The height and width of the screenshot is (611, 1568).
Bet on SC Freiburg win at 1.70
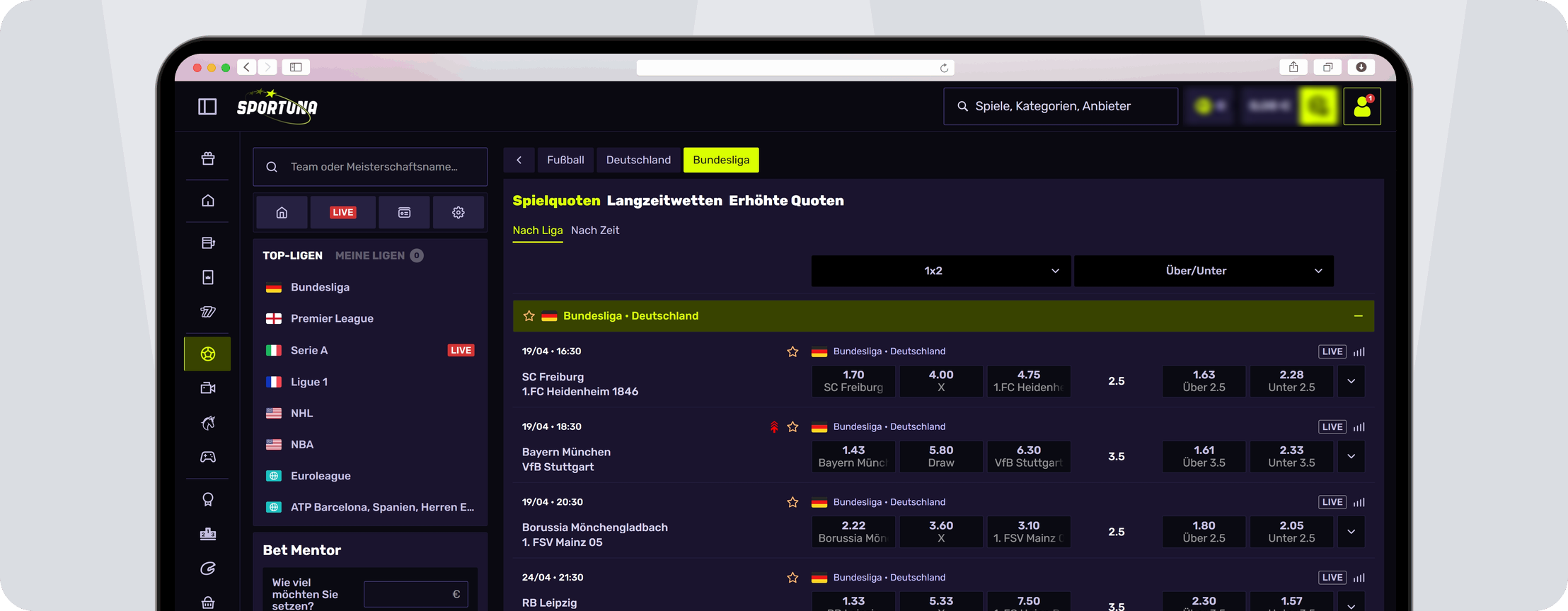coord(853,381)
